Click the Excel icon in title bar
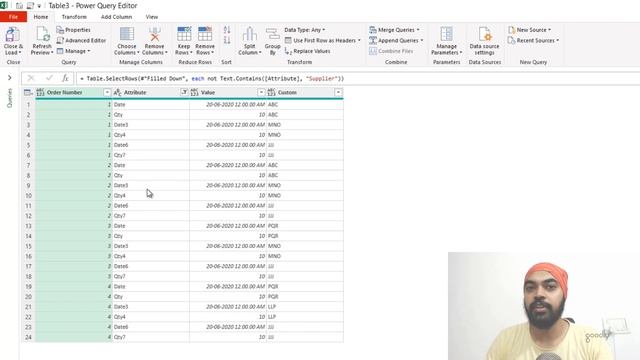 click(4, 5)
